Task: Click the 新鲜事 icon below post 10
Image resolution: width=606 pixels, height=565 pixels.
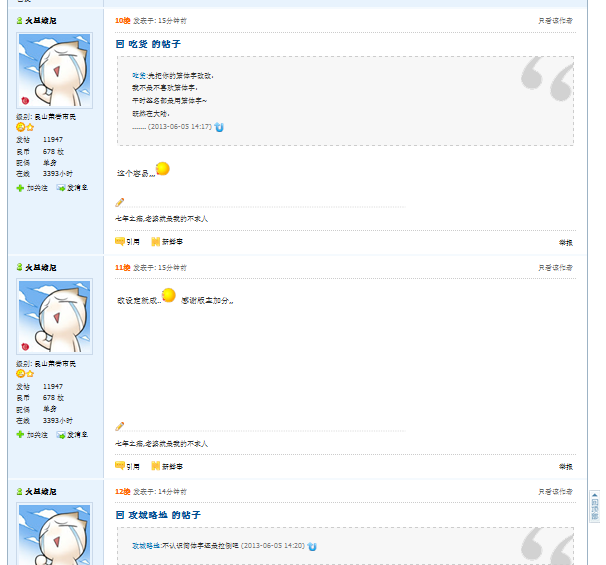Action: [155, 242]
